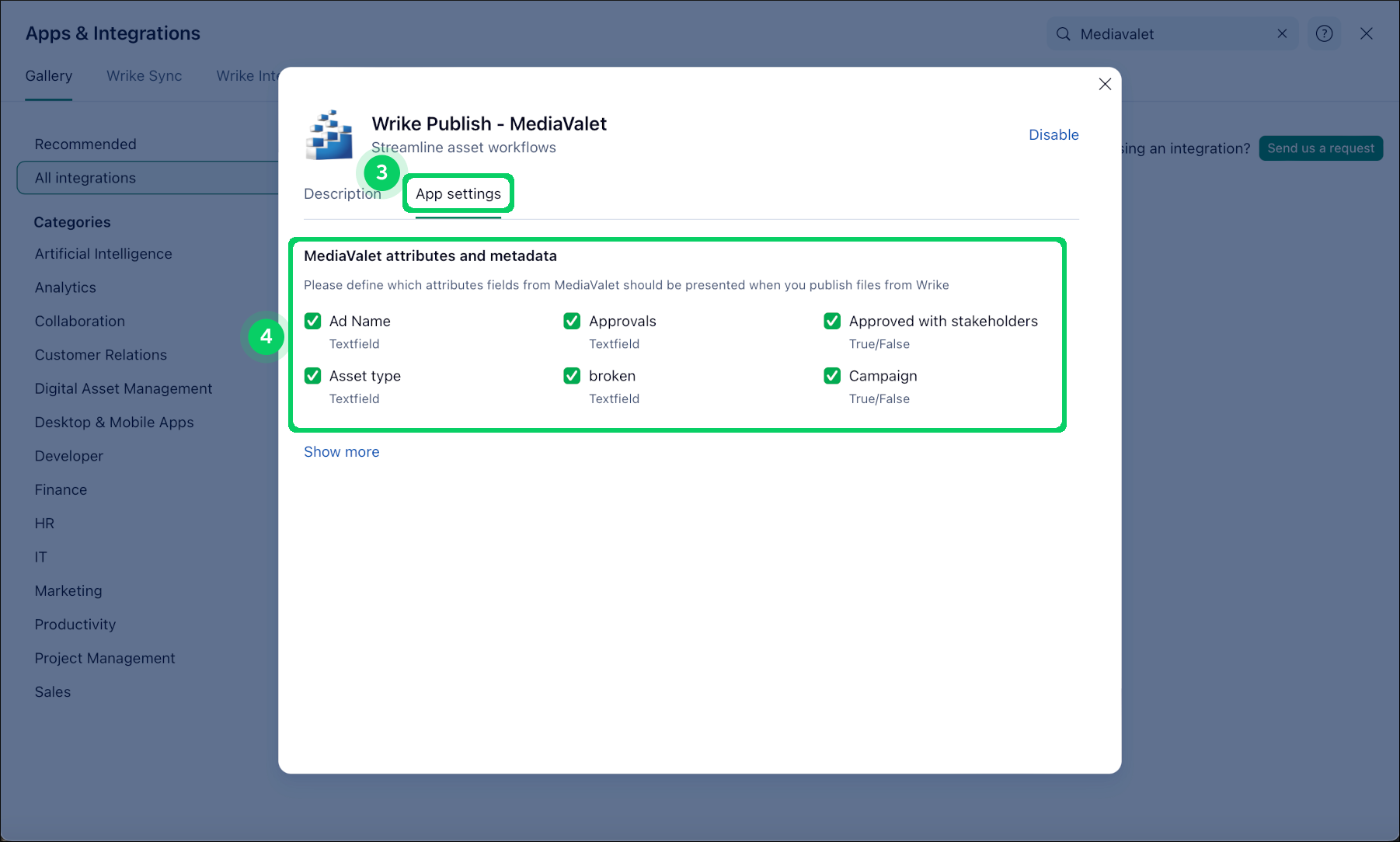Click the Apps & Integrations heading
The image size is (1400, 842).
pos(113,33)
